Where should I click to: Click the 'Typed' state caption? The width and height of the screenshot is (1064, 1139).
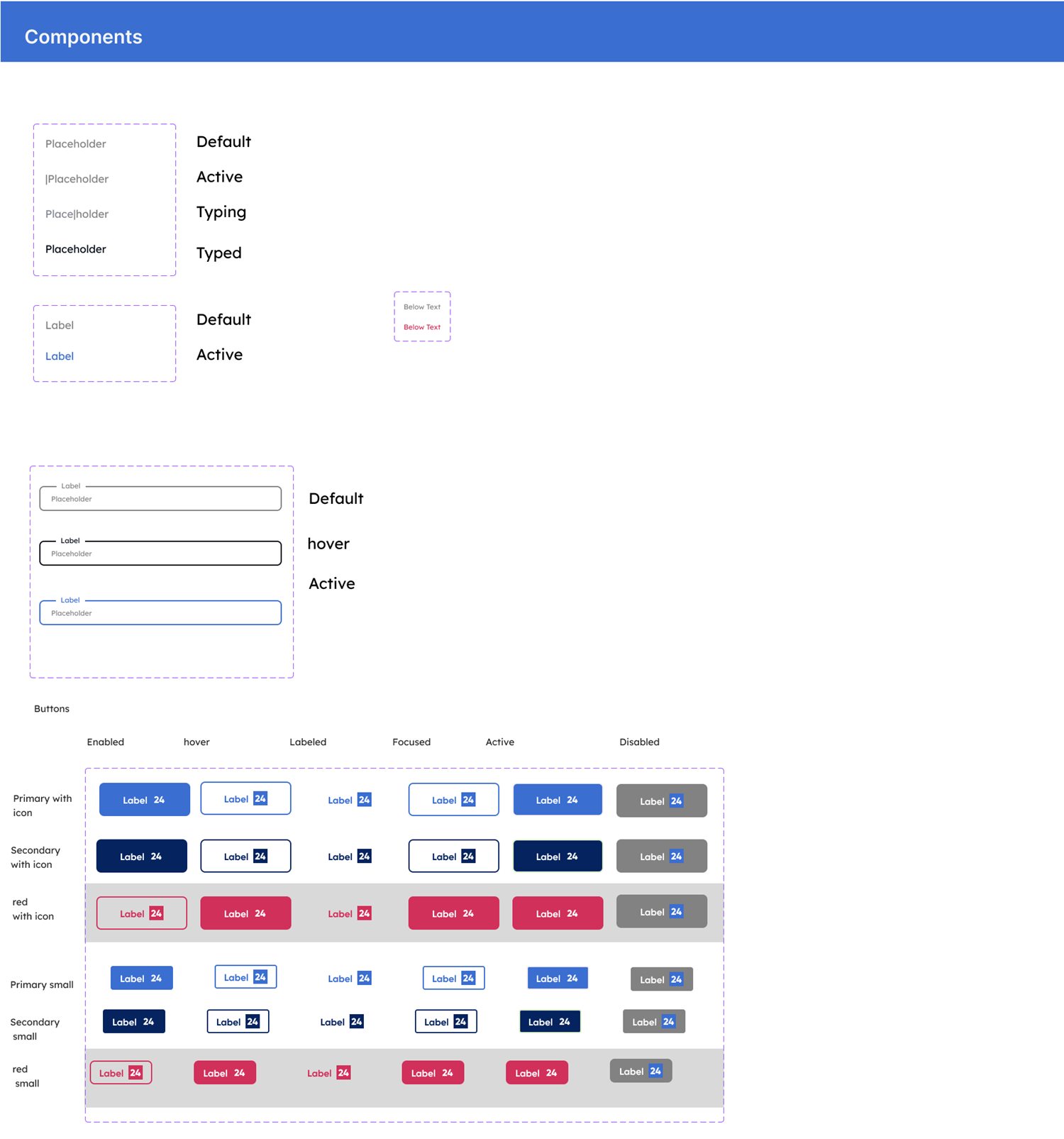219,253
